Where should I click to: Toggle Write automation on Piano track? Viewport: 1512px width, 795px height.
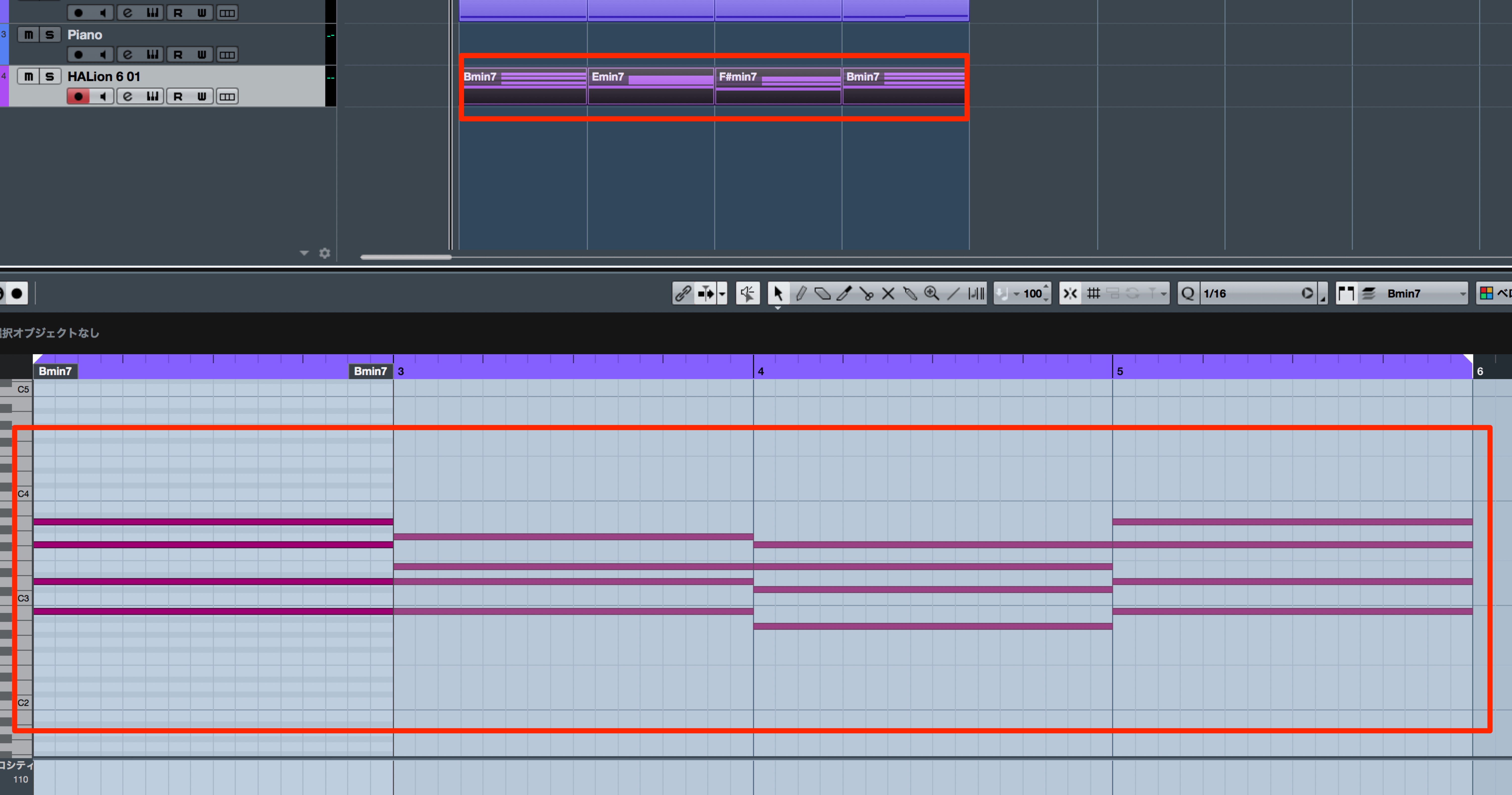coord(202,55)
